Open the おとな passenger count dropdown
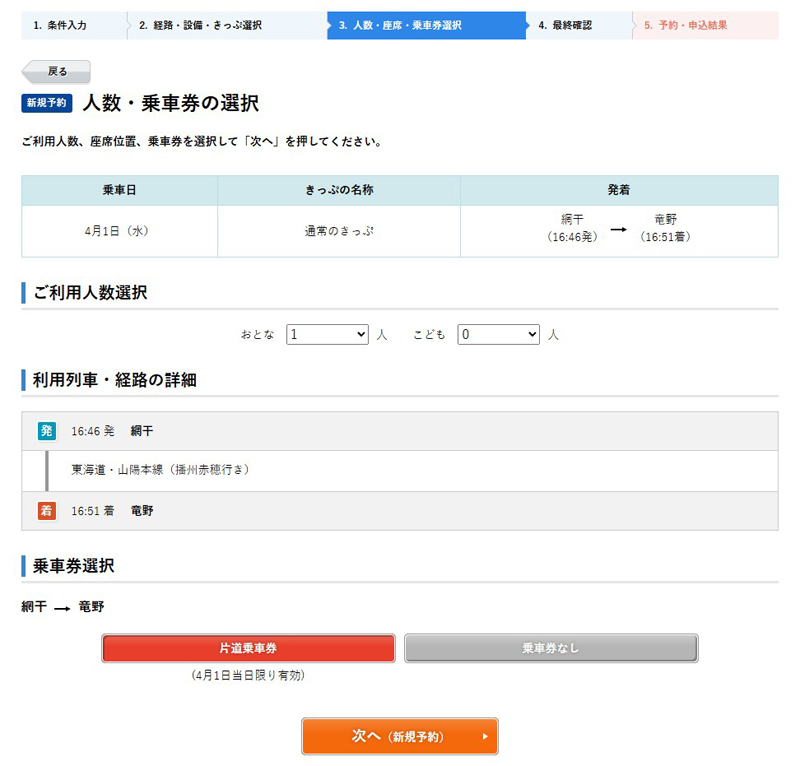The image size is (800, 766). tap(327, 335)
